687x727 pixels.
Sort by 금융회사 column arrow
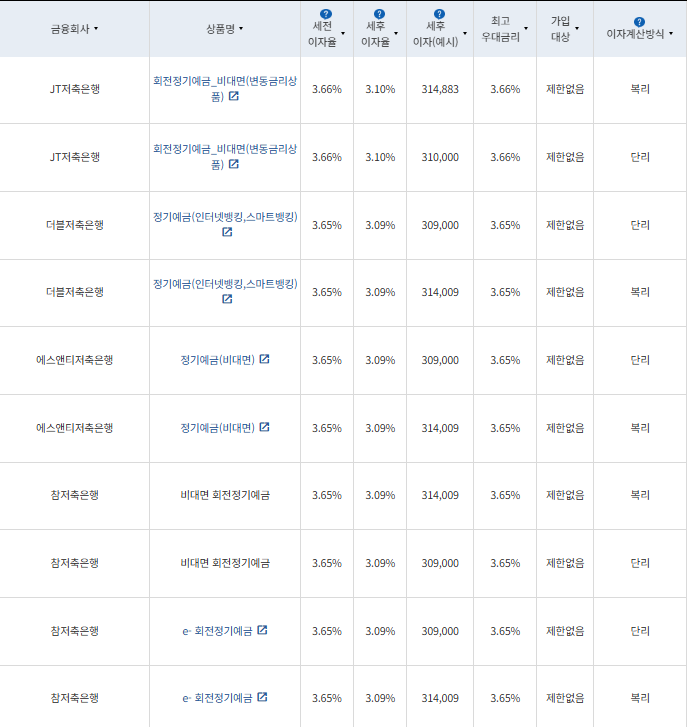96,29
